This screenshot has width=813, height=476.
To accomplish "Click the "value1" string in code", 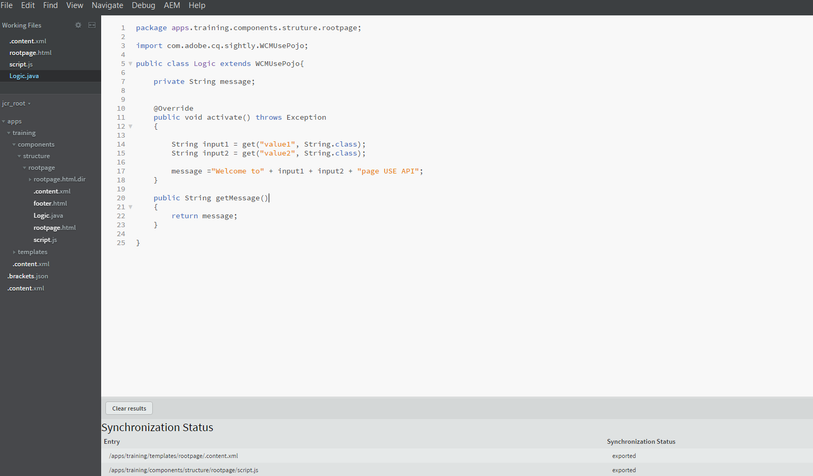I will (277, 144).
